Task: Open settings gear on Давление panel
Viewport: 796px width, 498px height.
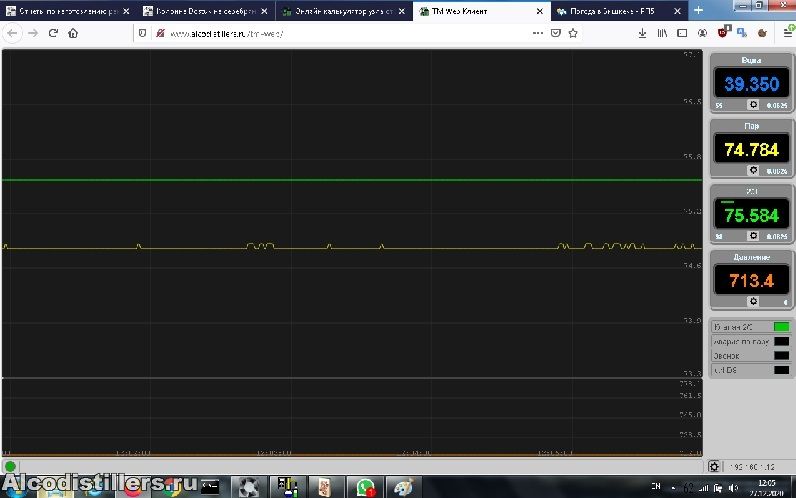Action: pyautogui.click(x=752, y=301)
